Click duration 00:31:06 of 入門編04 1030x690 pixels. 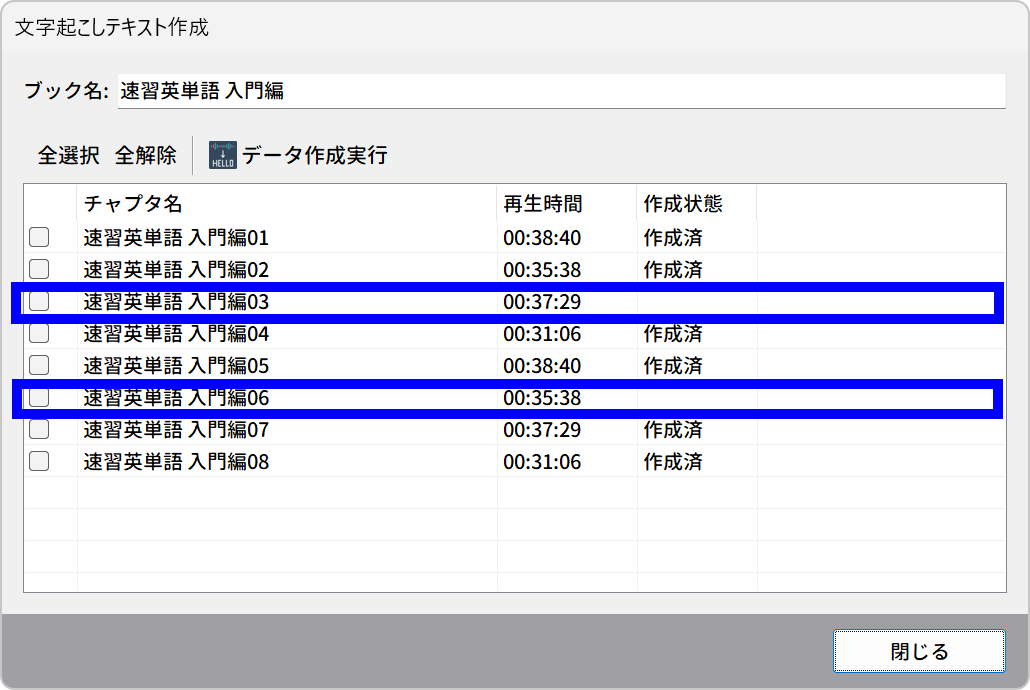(x=542, y=334)
